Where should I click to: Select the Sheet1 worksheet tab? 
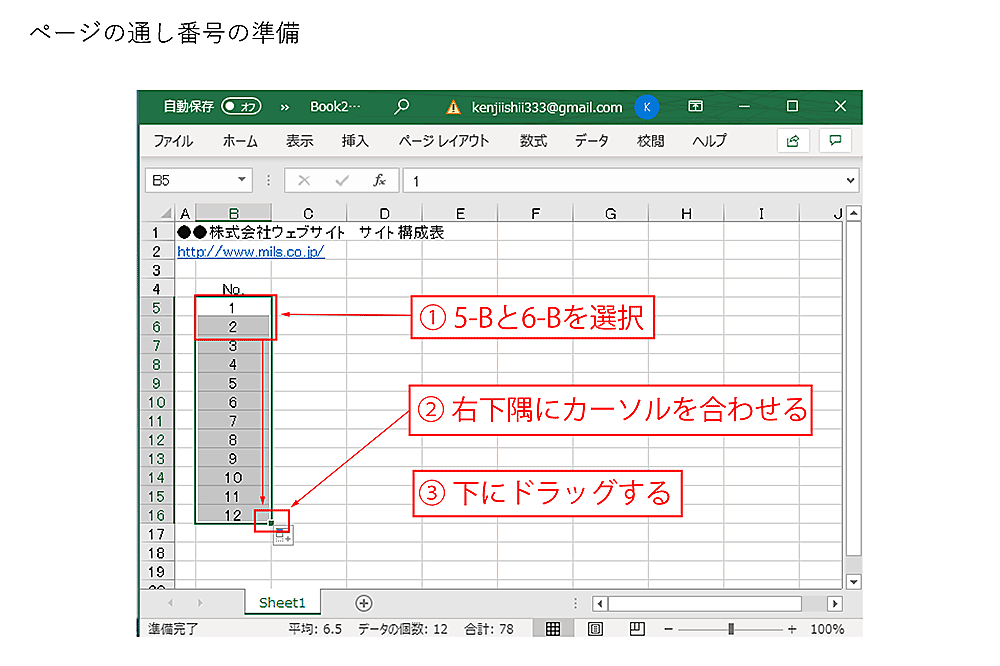point(282,603)
